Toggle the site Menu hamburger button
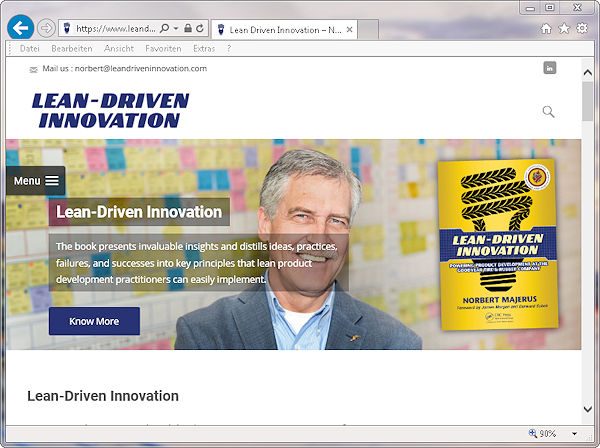The width and height of the screenshot is (600, 448). click(x=36, y=181)
